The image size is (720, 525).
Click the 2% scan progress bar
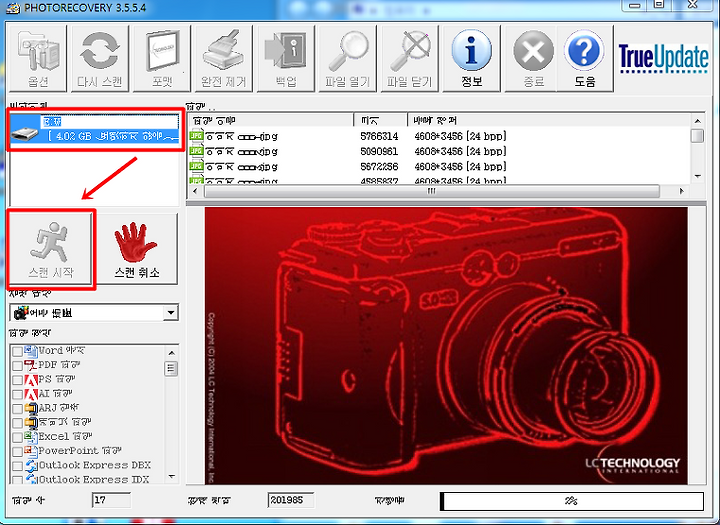pyautogui.click(x=572, y=501)
